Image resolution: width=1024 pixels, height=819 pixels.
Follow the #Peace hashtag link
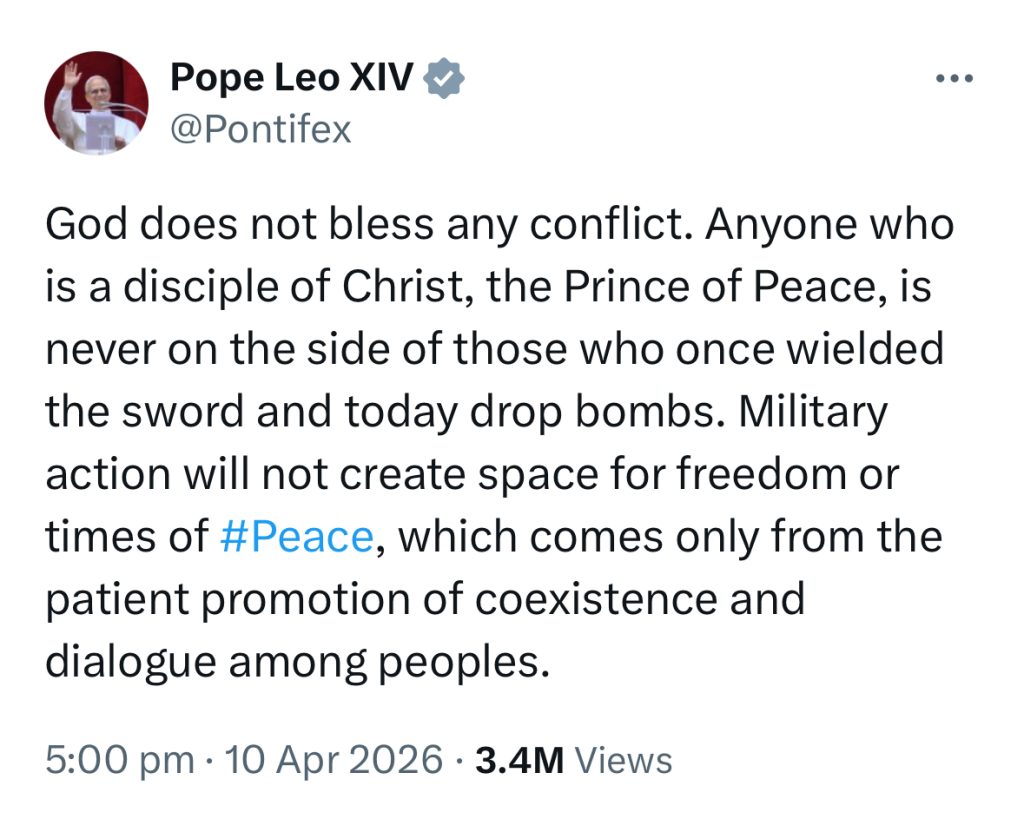click(x=296, y=537)
